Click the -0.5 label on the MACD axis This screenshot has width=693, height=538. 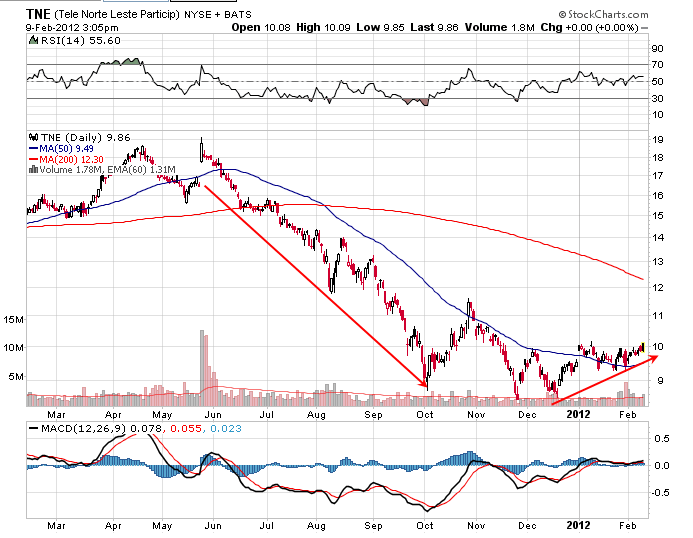[660, 492]
